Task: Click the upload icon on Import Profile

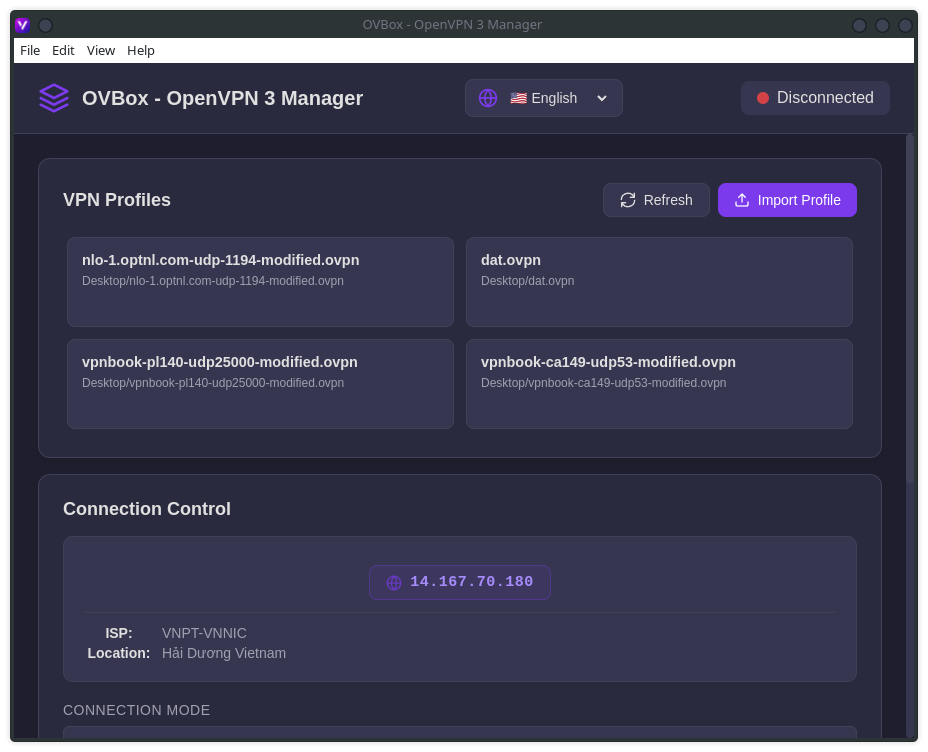Action: click(x=742, y=200)
